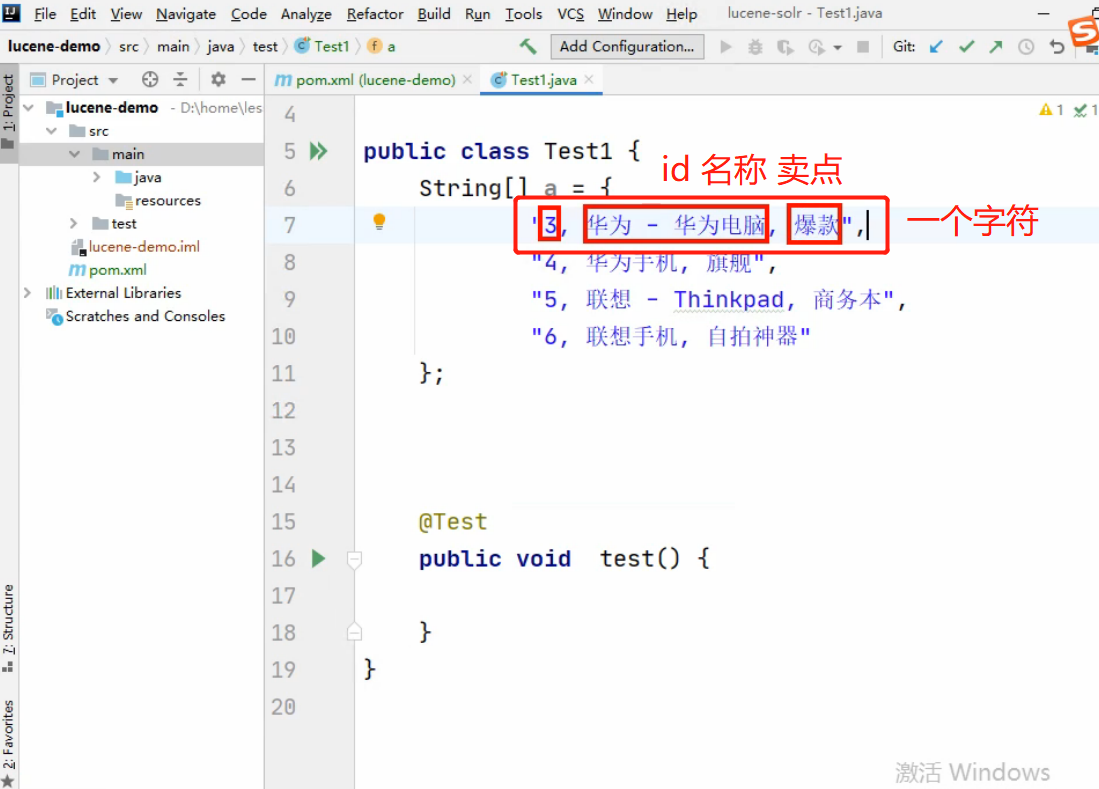This screenshot has height=789, width=1099.
Task: Click Locate/Select Opened File crosshair icon
Action: point(149,79)
